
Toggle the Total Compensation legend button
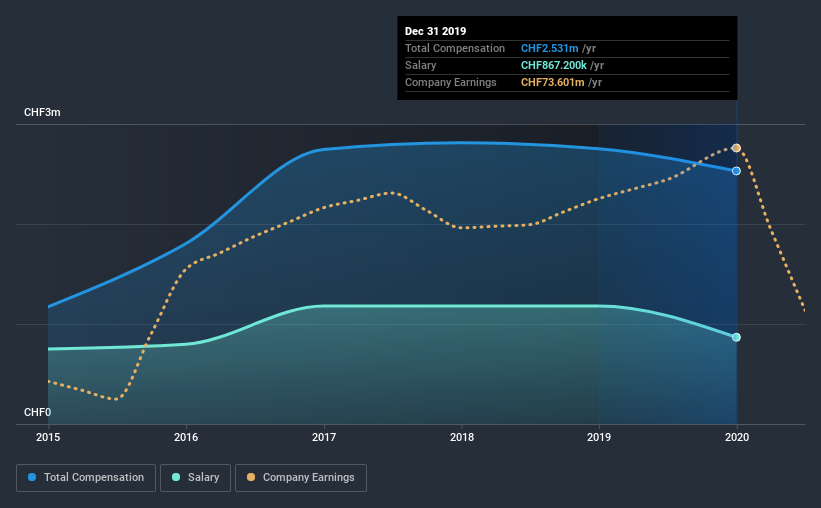click(x=86, y=478)
